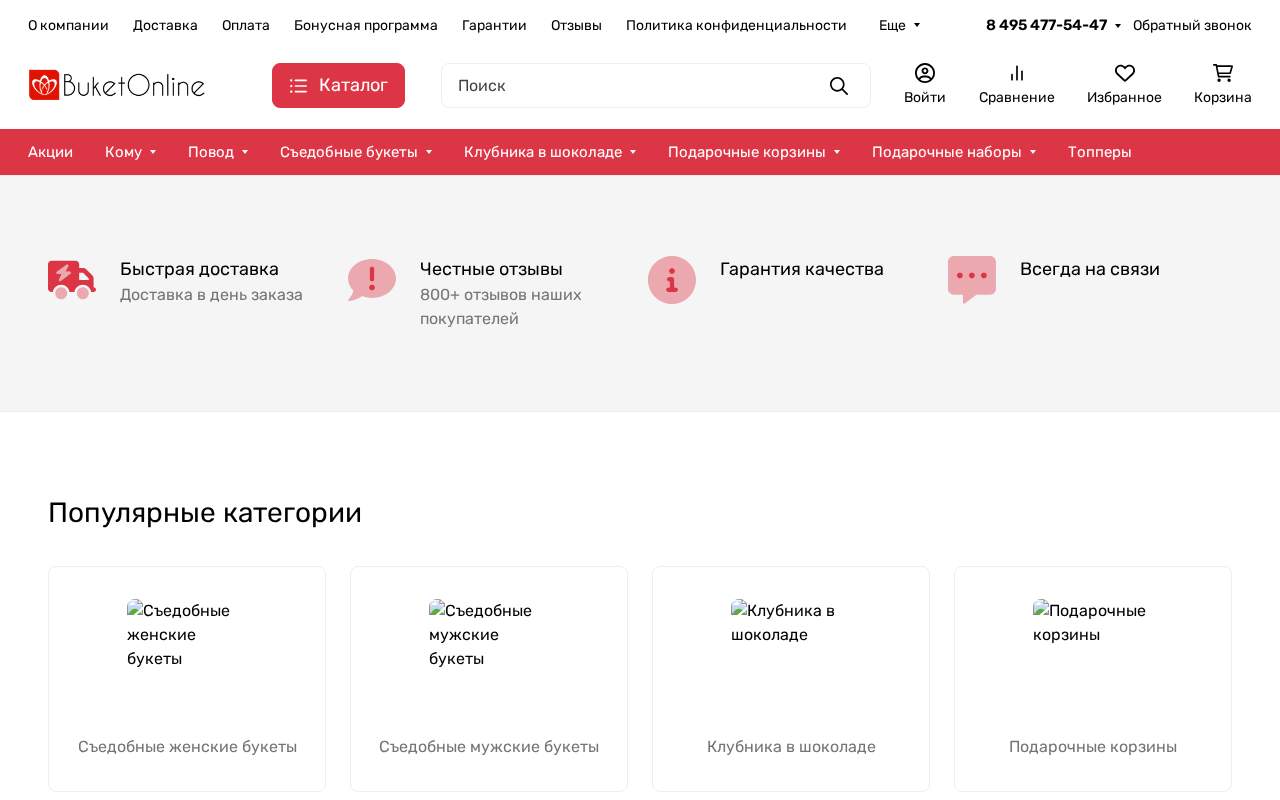Expand the Подарочные наборы menu
This screenshot has width=1280, height=800.
click(954, 152)
